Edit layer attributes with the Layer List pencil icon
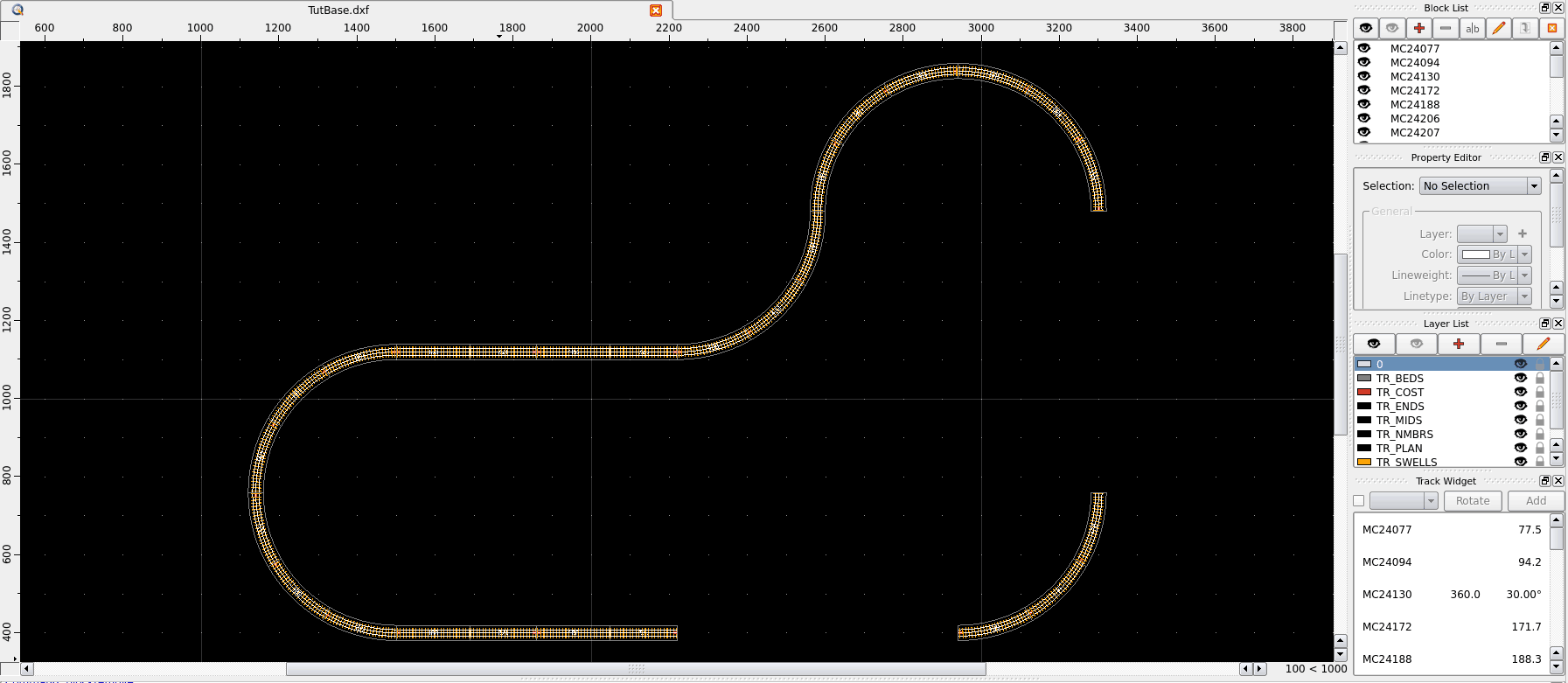 [x=1543, y=344]
